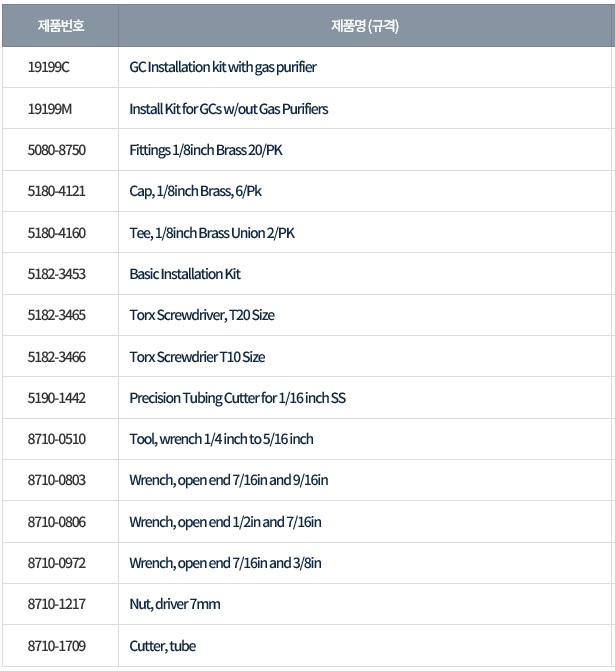Click the 제품명 (규격) column header

365,26
